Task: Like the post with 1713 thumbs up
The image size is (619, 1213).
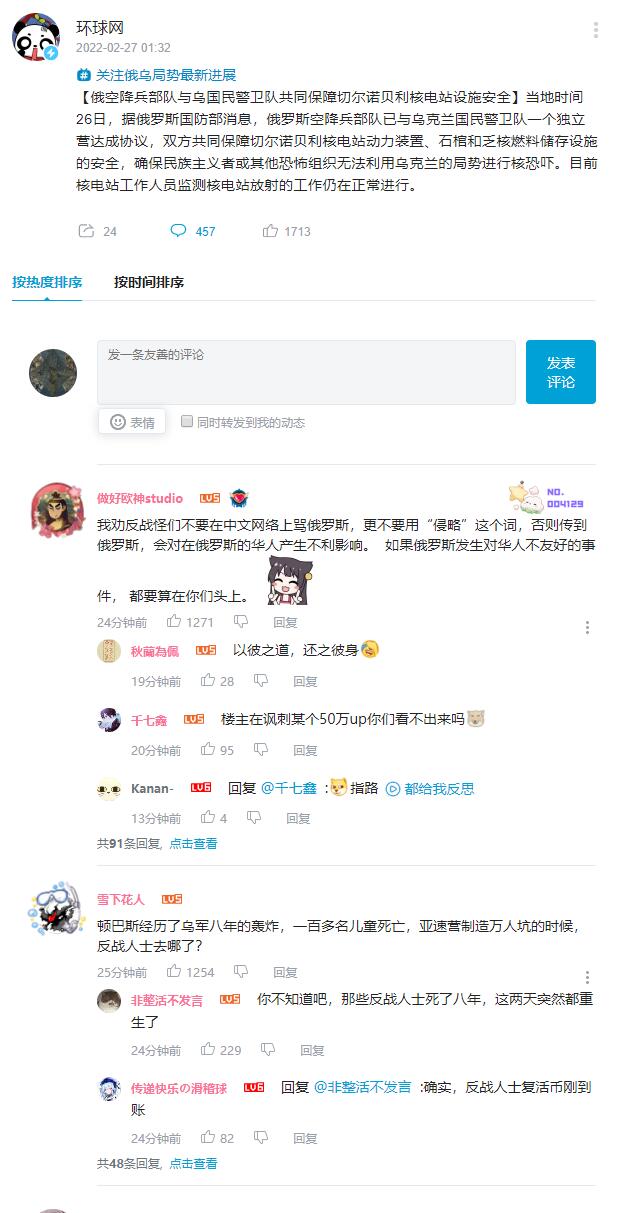Action: 270,231
